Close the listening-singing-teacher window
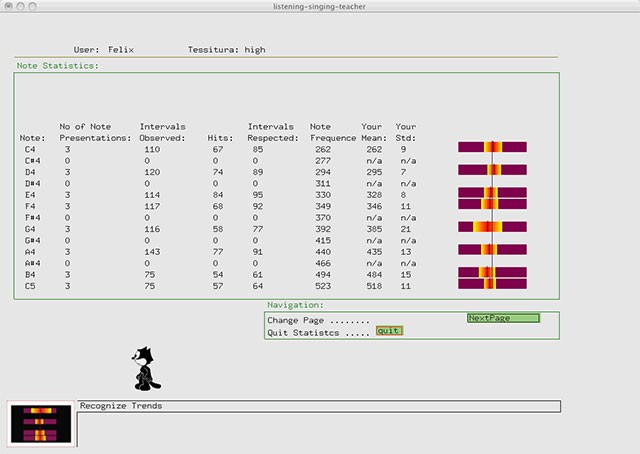Image resolution: width=640 pixels, height=454 pixels. point(9,7)
